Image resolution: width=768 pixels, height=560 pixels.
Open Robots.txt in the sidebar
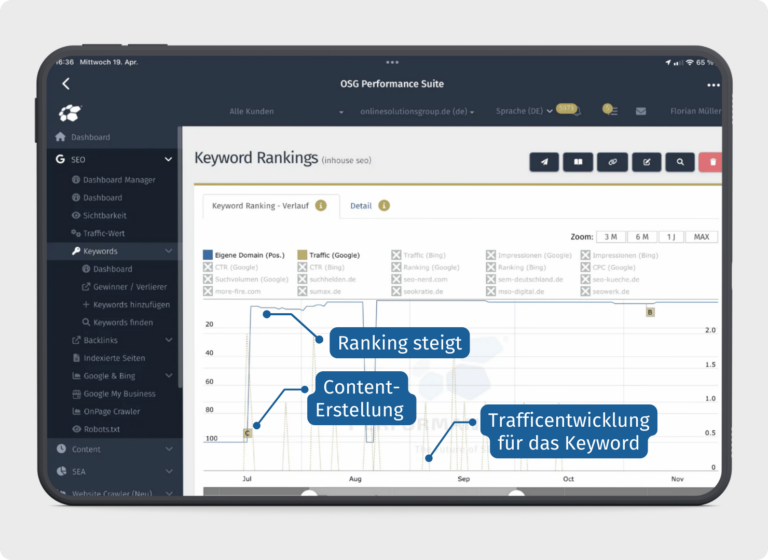point(96,429)
